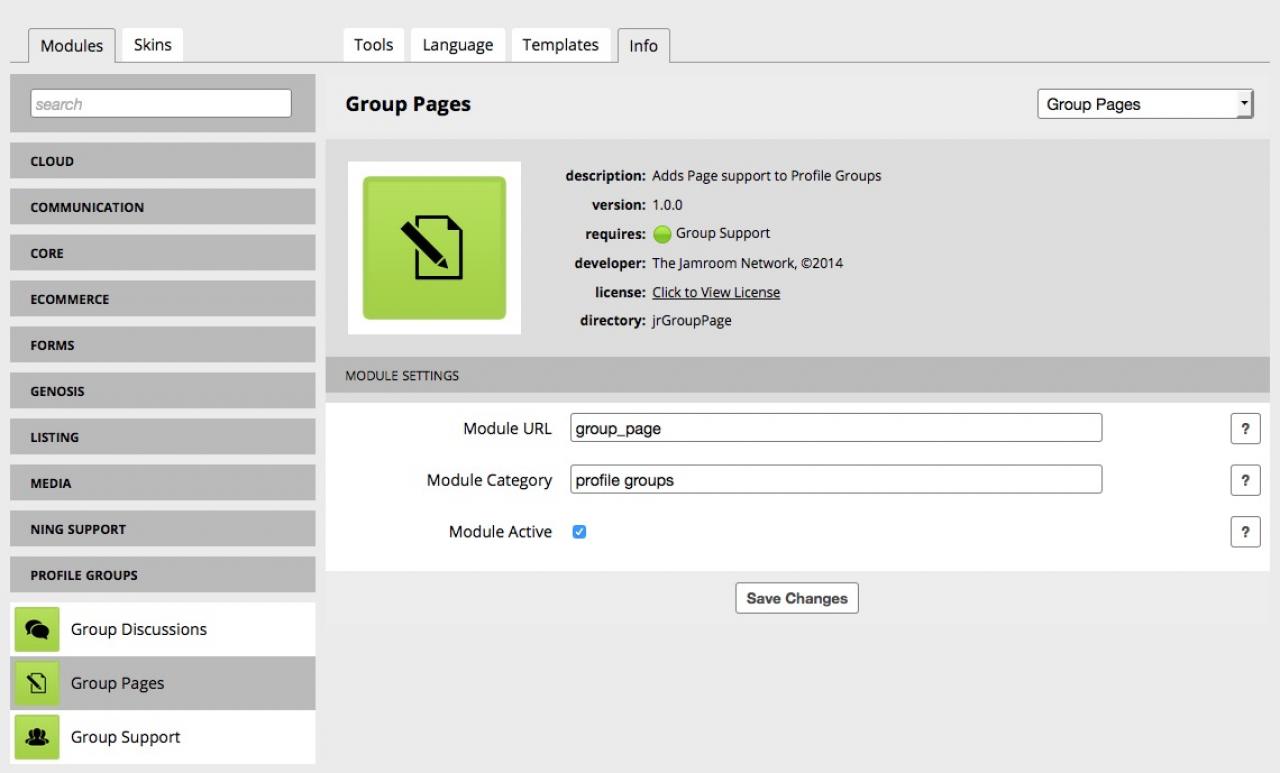Click the Module URL text field
Image resolution: width=1280 pixels, height=773 pixels.
tap(835, 429)
